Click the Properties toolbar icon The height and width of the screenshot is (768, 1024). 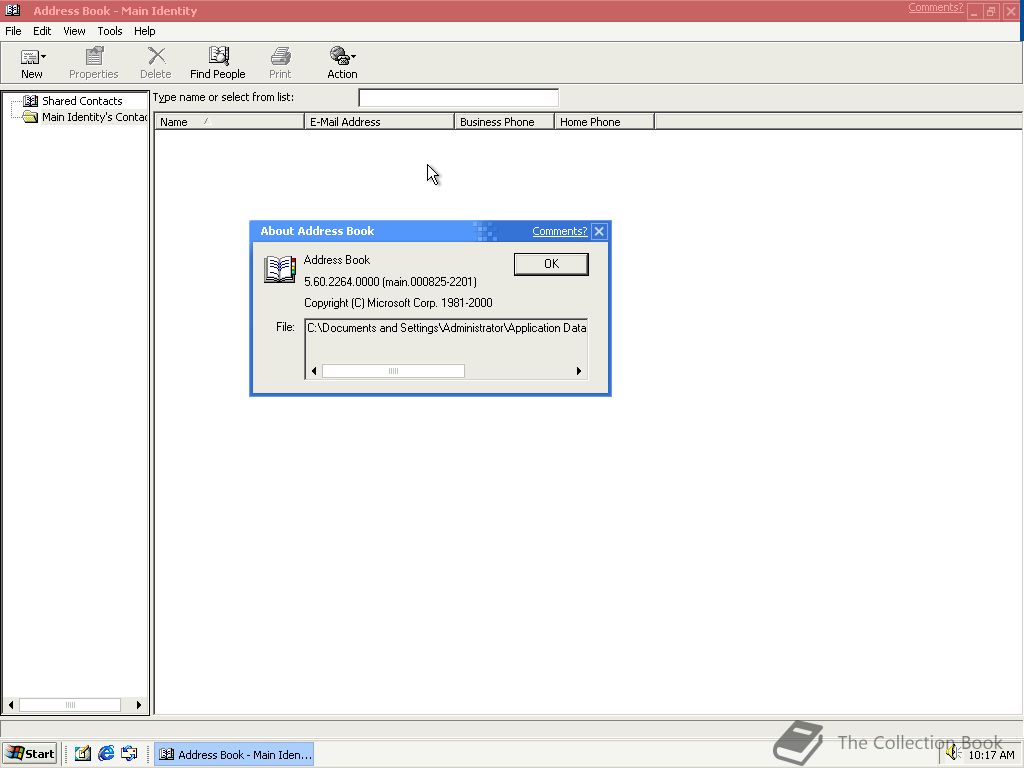pyautogui.click(x=94, y=56)
